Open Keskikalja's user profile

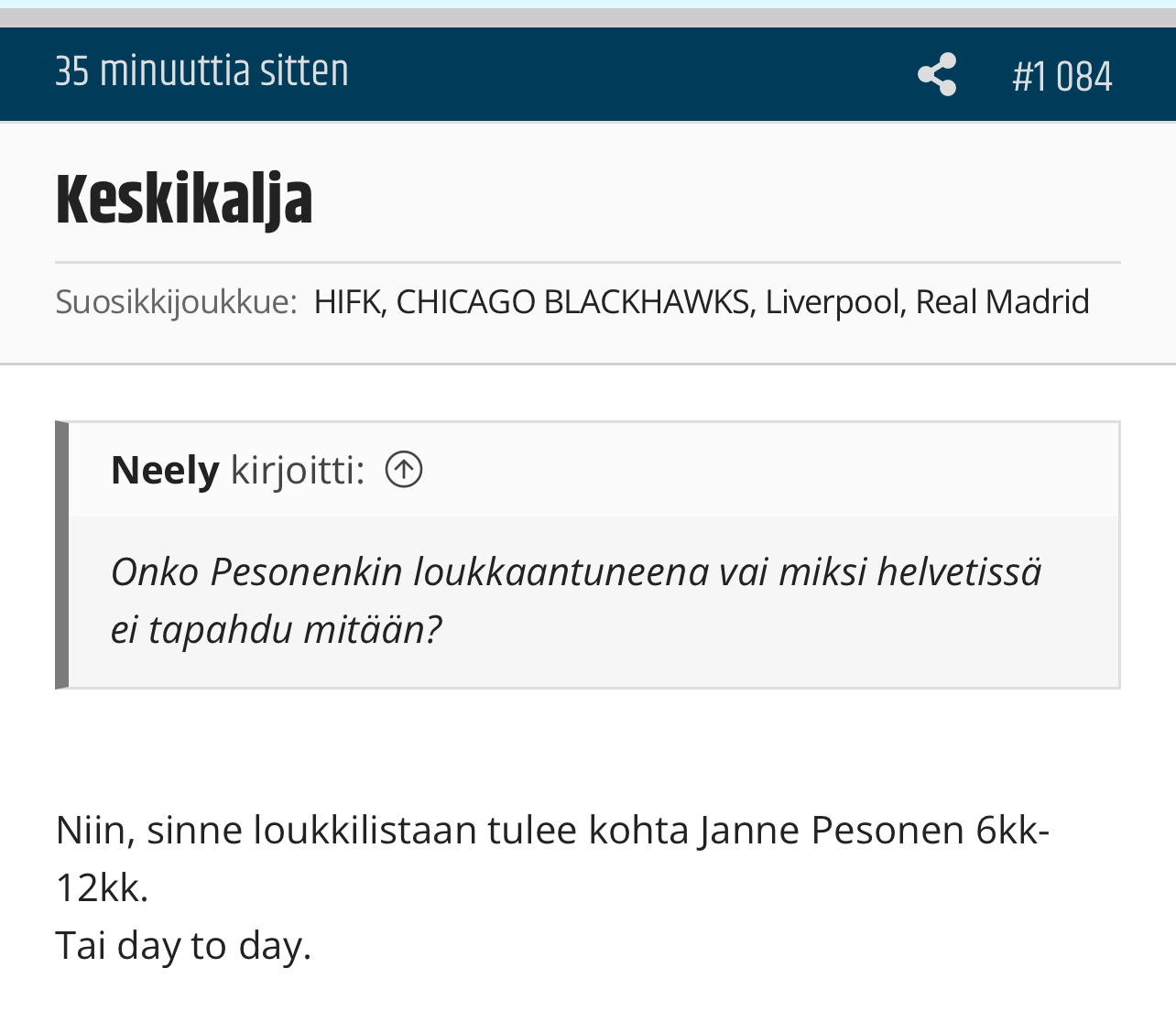[184, 200]
